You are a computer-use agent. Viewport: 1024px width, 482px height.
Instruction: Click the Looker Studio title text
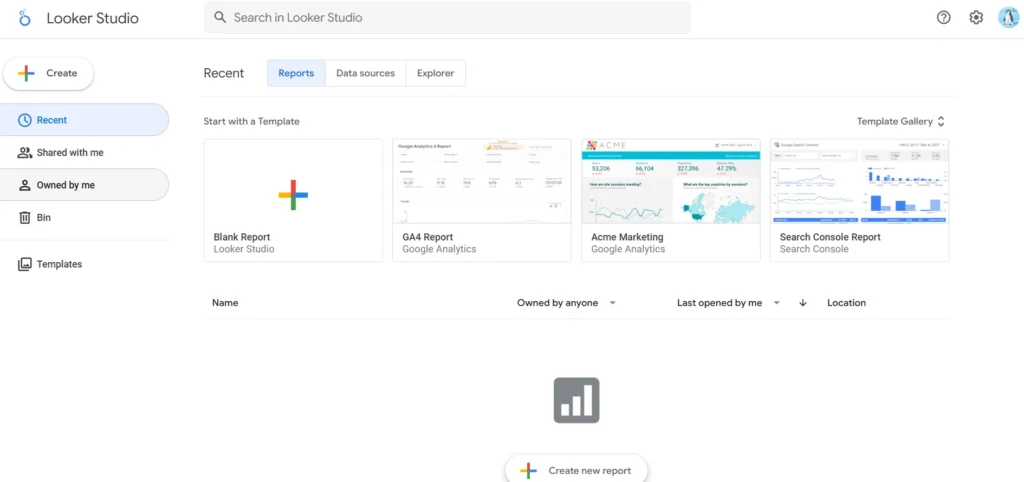92,18
